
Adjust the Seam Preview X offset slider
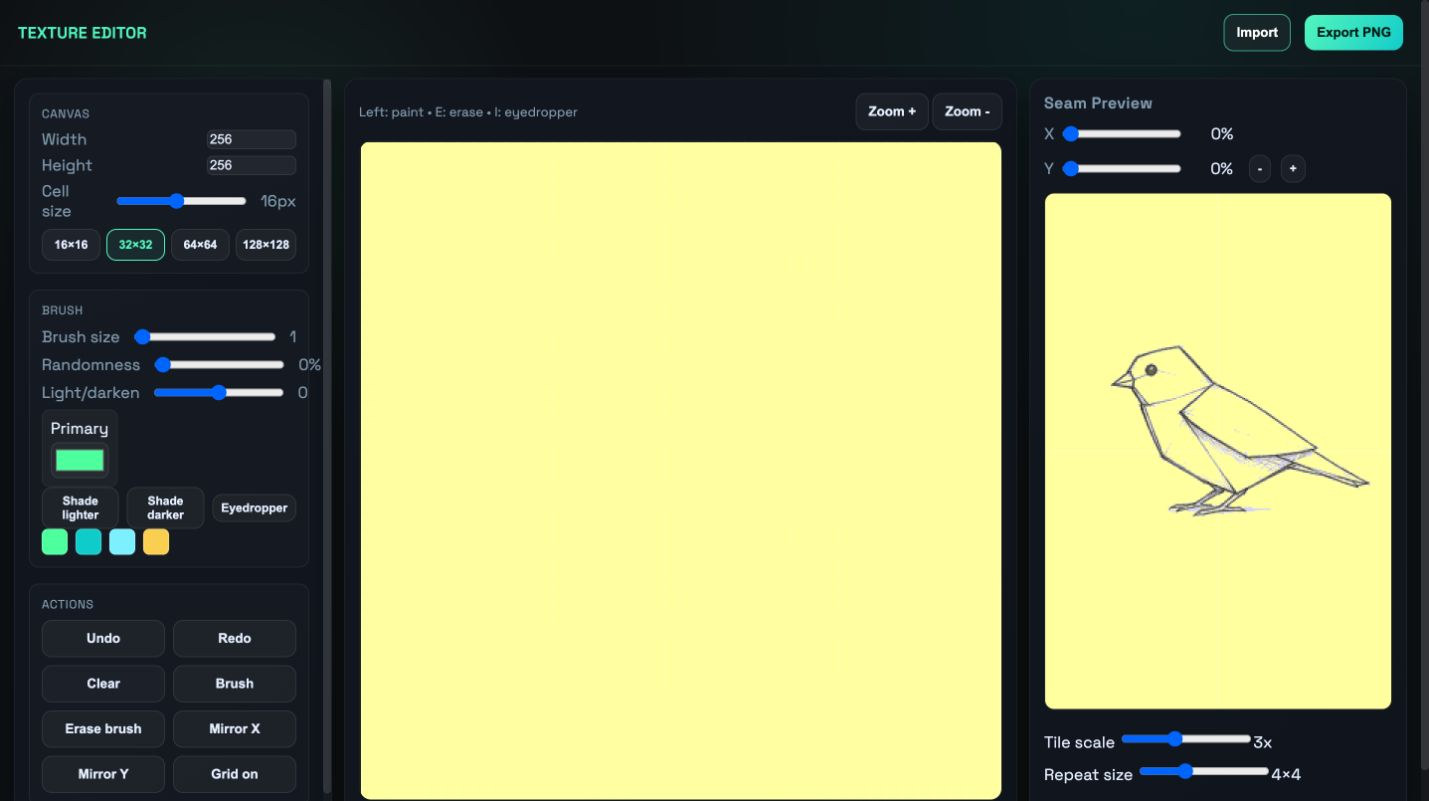pyautogui.click(x=1121, y=134)
